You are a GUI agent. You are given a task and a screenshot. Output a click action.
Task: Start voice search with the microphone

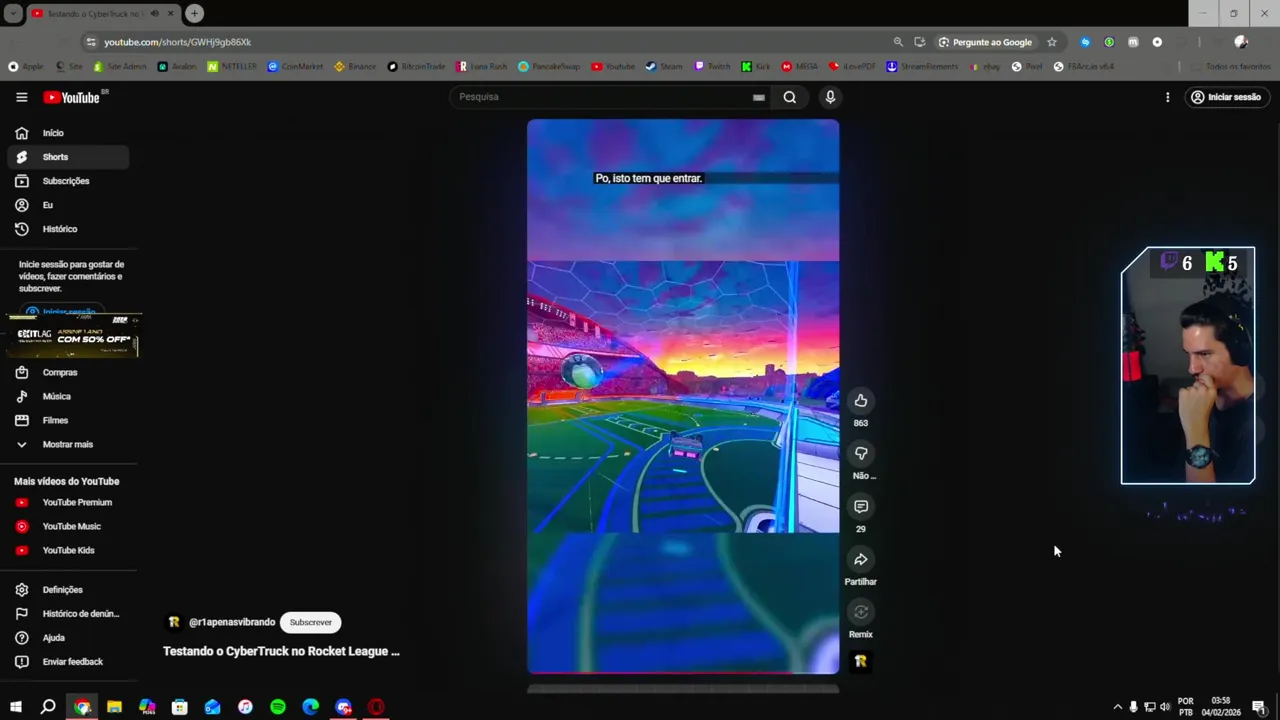(x=830, y=97)
